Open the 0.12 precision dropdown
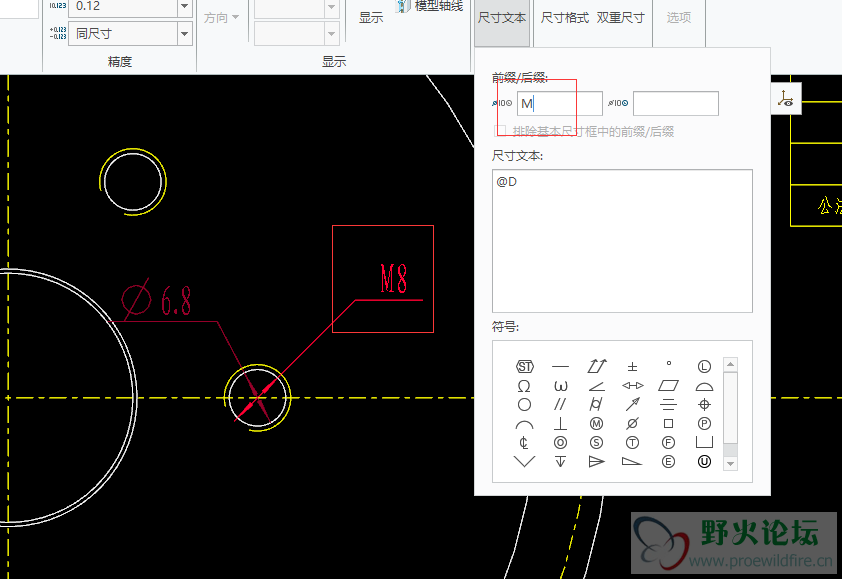The width and height of the screenshot is (842, 579). click(184, 6)
